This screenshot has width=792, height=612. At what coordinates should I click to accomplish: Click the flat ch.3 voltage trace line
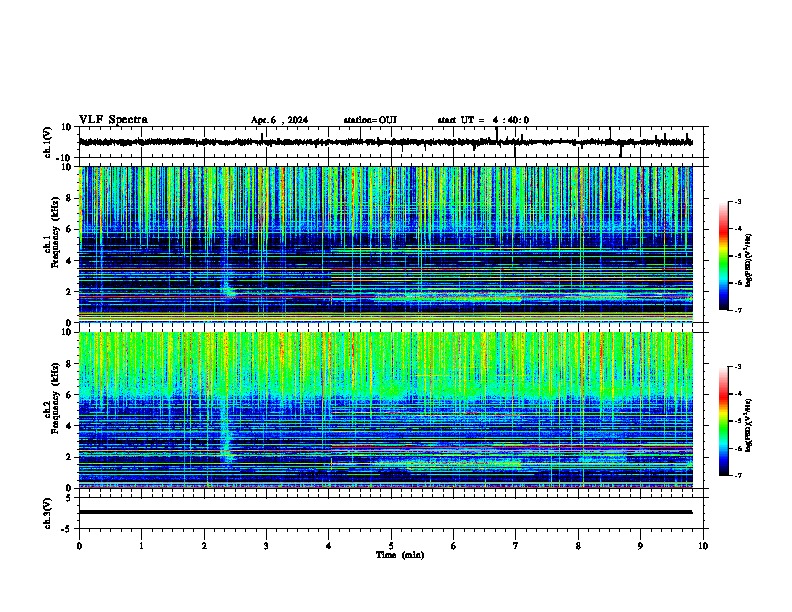pyautogui.click(x=385, y=512)
